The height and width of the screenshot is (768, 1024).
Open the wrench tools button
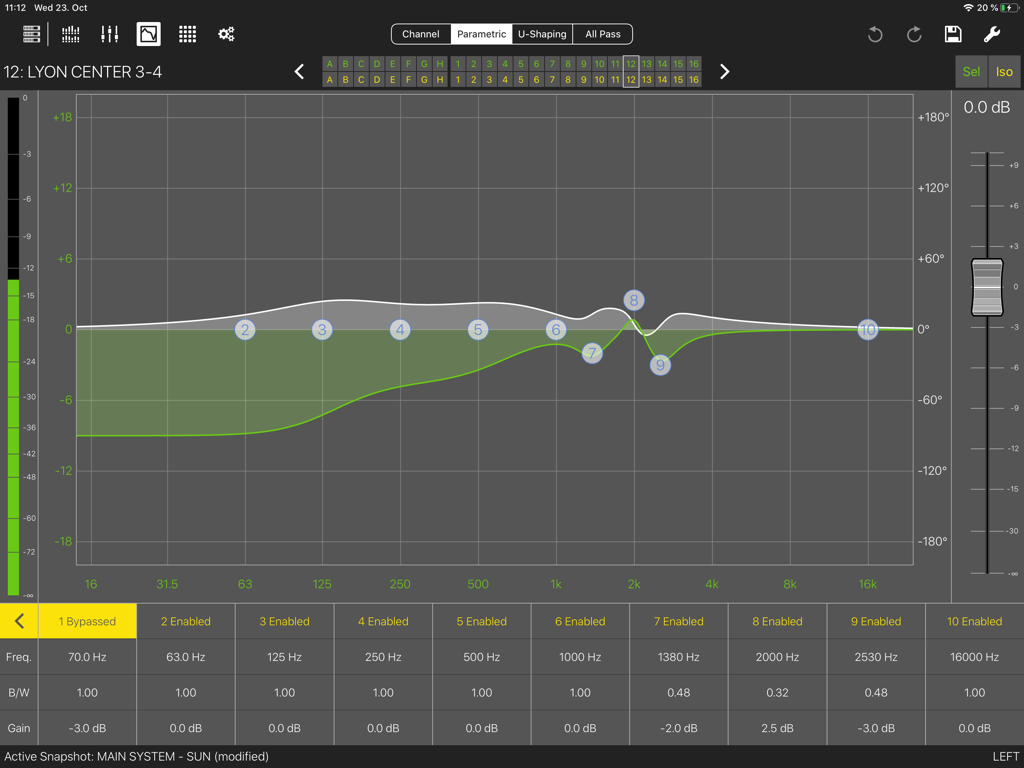pos(991,33)
